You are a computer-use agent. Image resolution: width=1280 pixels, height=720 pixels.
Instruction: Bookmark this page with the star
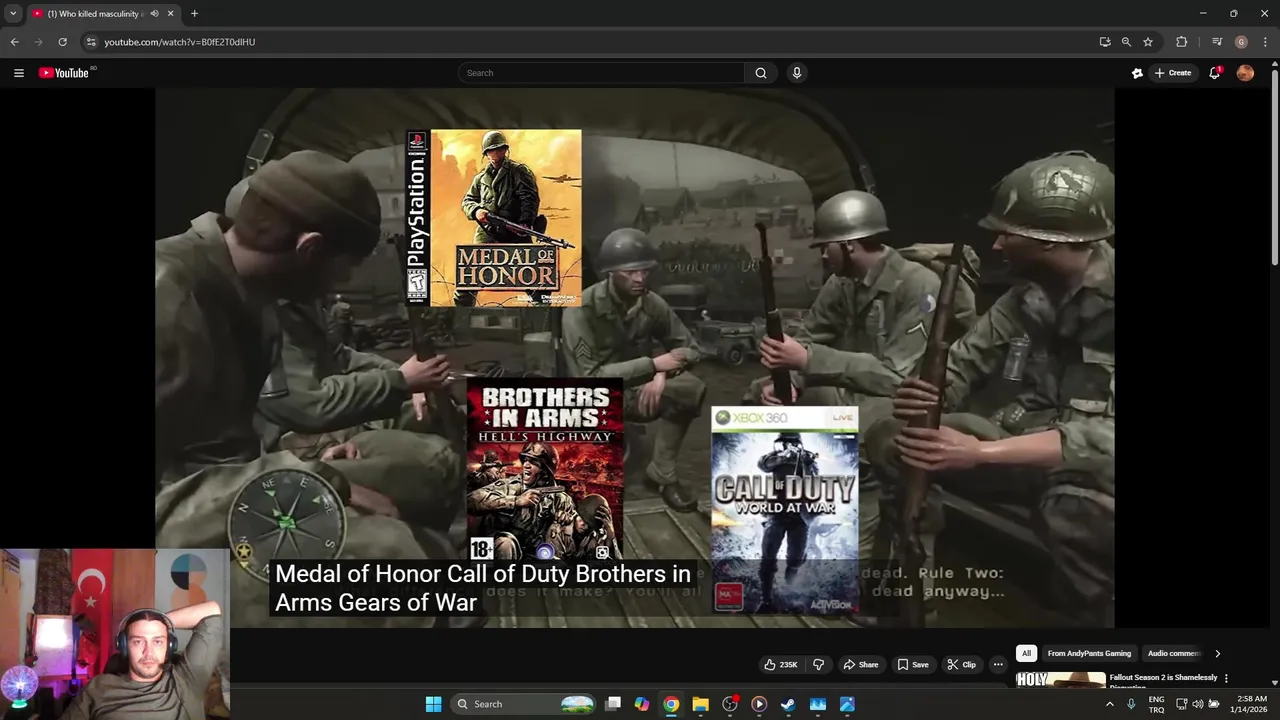(1148, 42)
